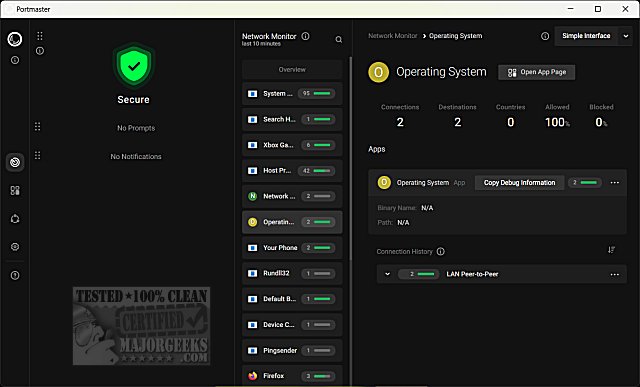This screenshot has height=387, width=640.
Task: Click the Destinations count value
Action: pyautogui.click(x=458, y=122)
